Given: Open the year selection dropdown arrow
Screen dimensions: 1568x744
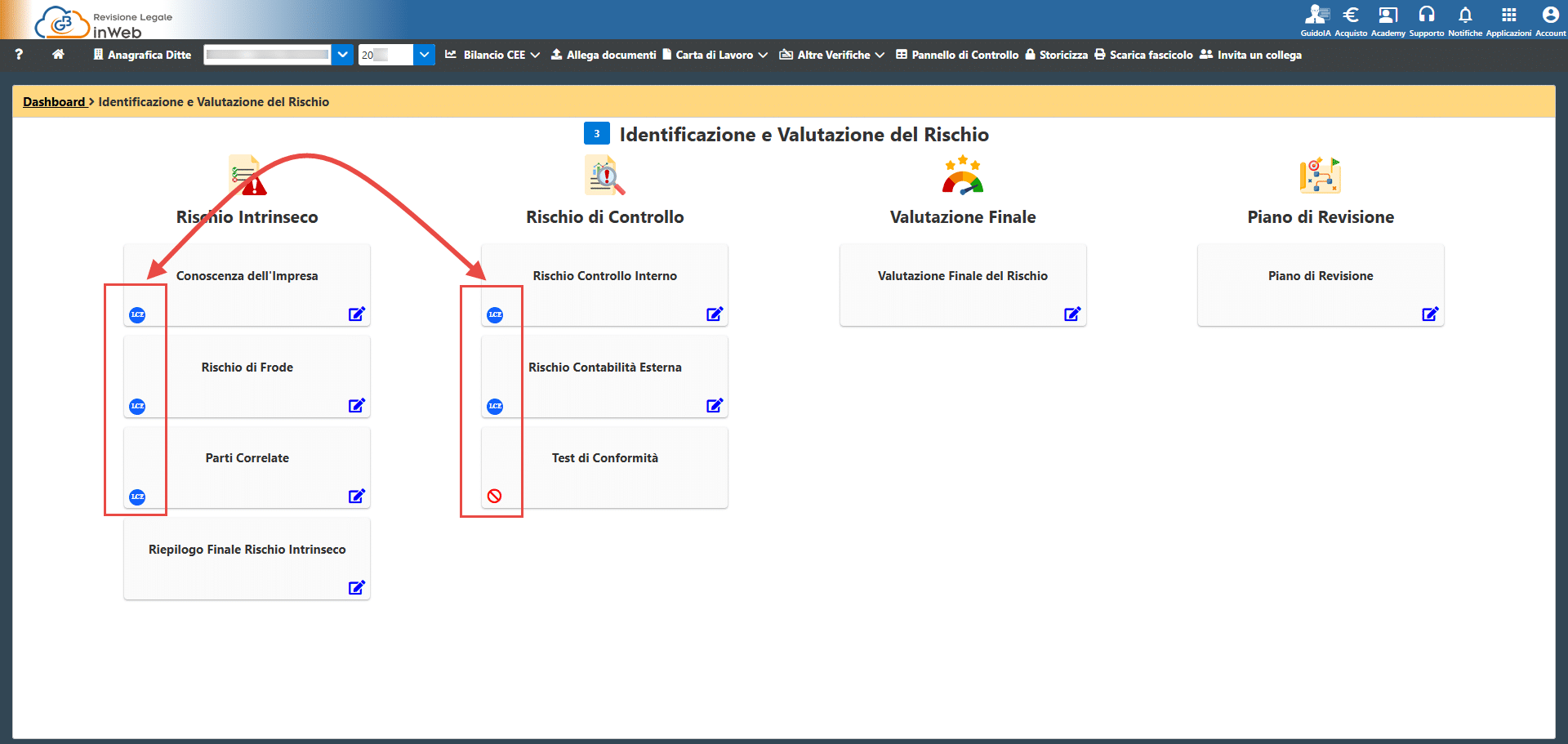Looking at the screenshot, I should pyautogui.click(x=424, y=55).
